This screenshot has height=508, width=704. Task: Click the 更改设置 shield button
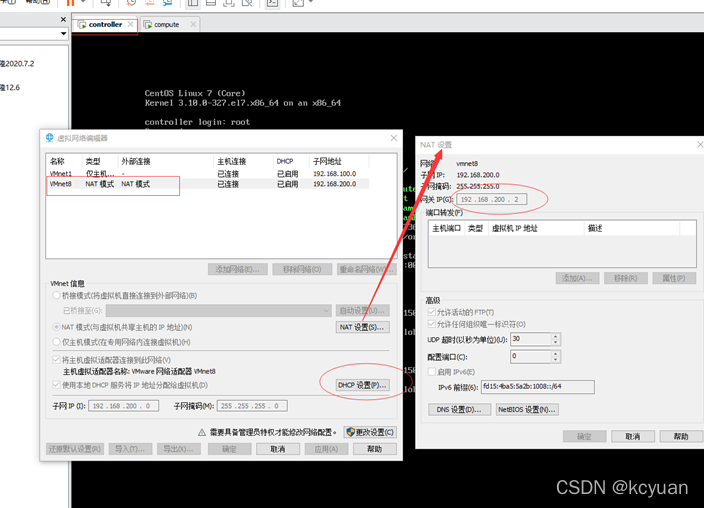[370, 432]
